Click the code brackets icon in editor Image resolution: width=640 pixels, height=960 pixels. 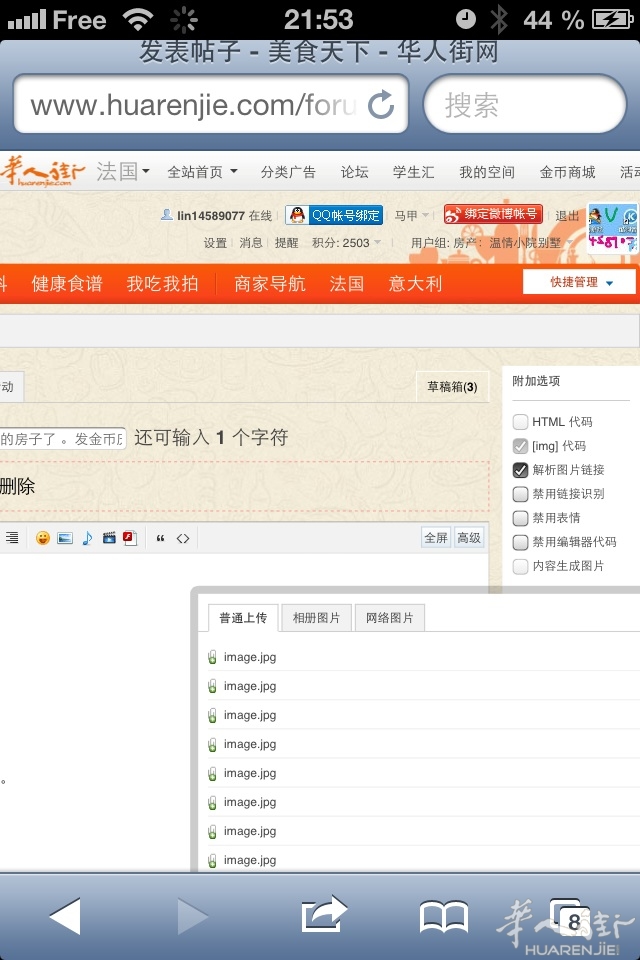(183, 538)
